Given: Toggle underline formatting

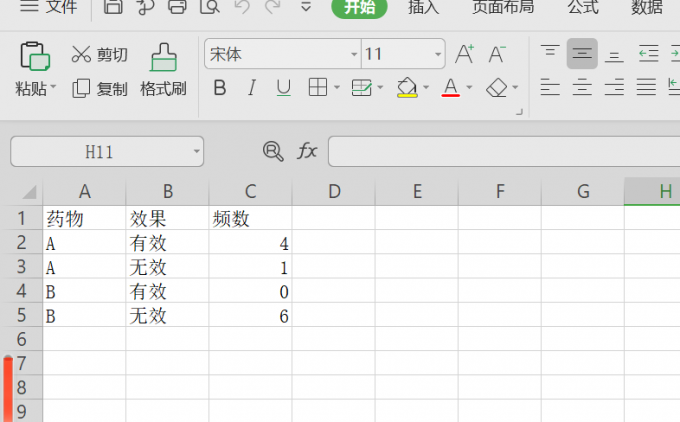Looking at the screenshot, I should click(284, 88).
